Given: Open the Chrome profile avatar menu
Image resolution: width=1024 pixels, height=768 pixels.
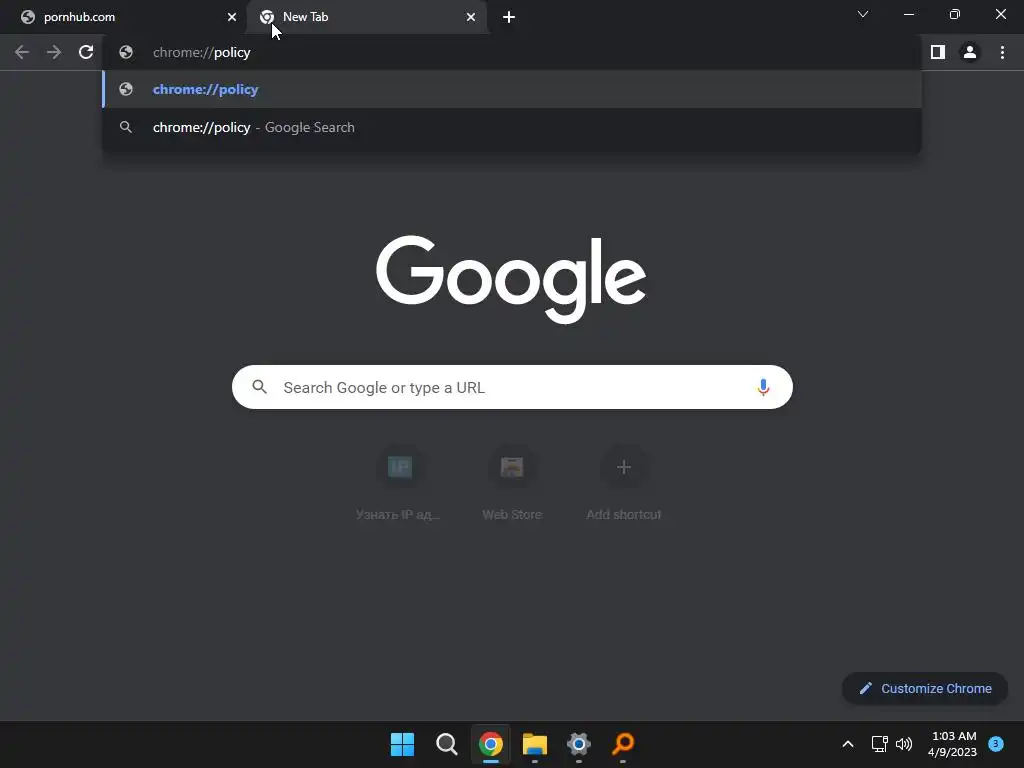Looking at the screenshot, I should [x=970, y=52].
